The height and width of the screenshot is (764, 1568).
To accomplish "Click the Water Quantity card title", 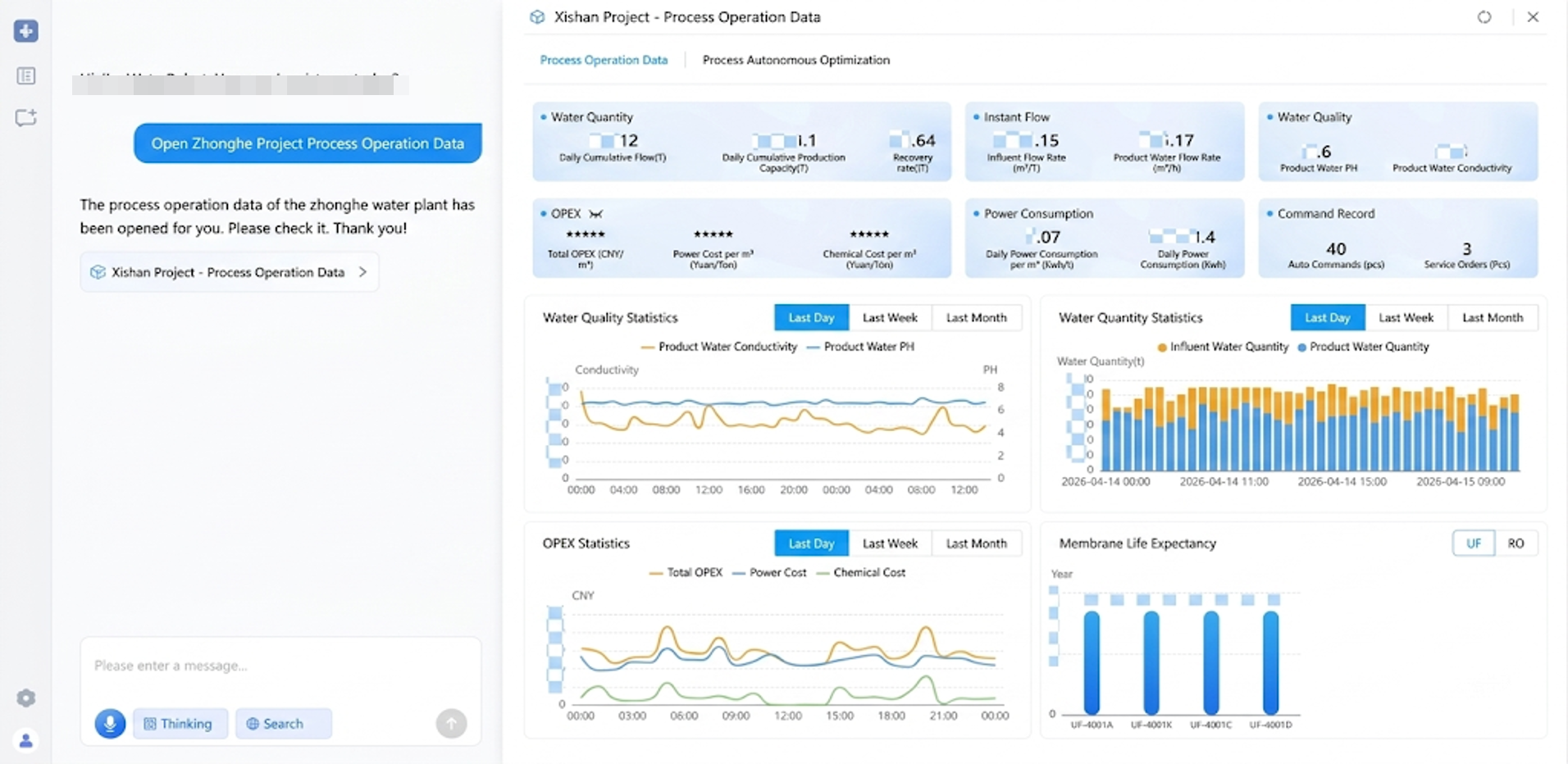I will [592, 117].
